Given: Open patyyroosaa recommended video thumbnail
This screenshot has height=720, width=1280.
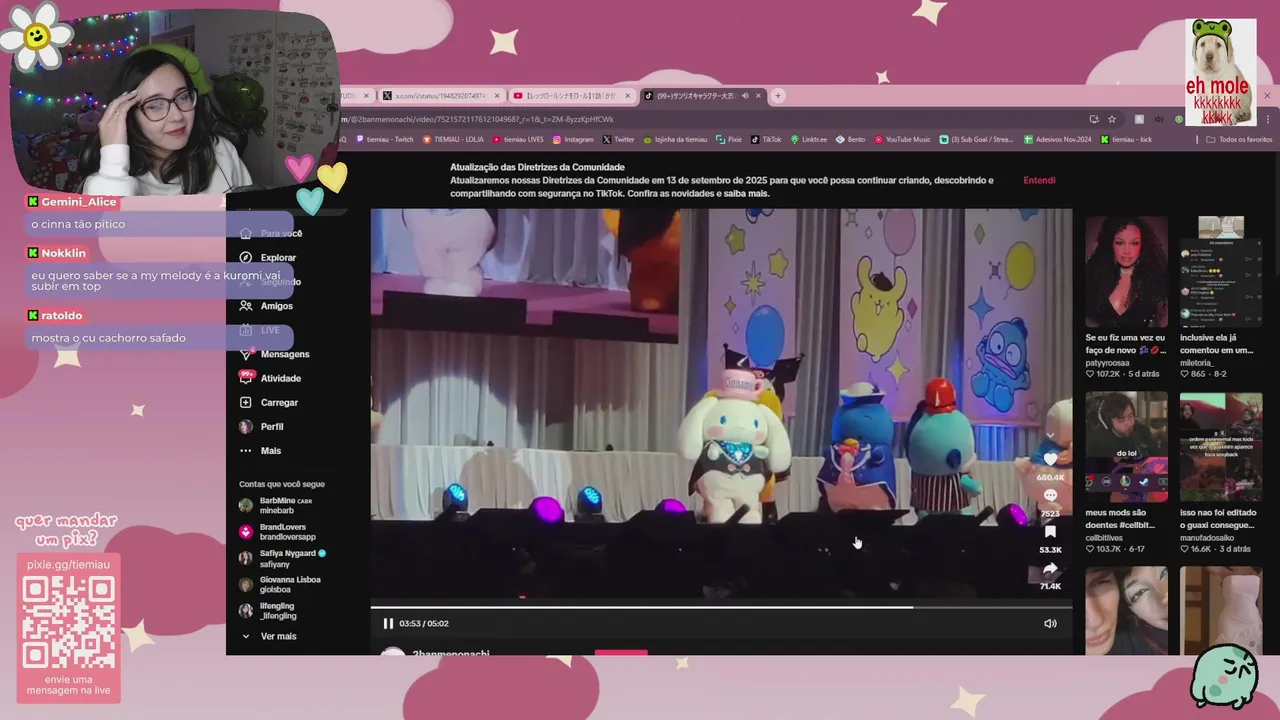Looking at the screenshot, I should 1126,272.
